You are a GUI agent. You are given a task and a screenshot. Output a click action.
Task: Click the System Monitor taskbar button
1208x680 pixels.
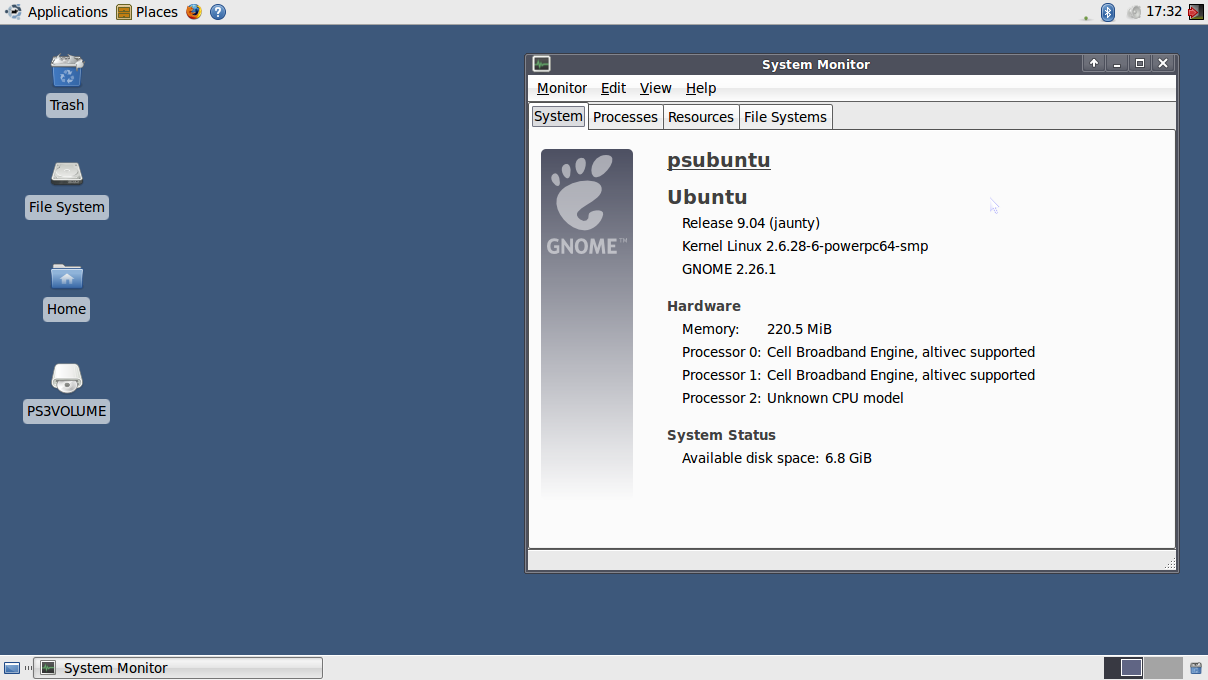click(x=178, y=668)
